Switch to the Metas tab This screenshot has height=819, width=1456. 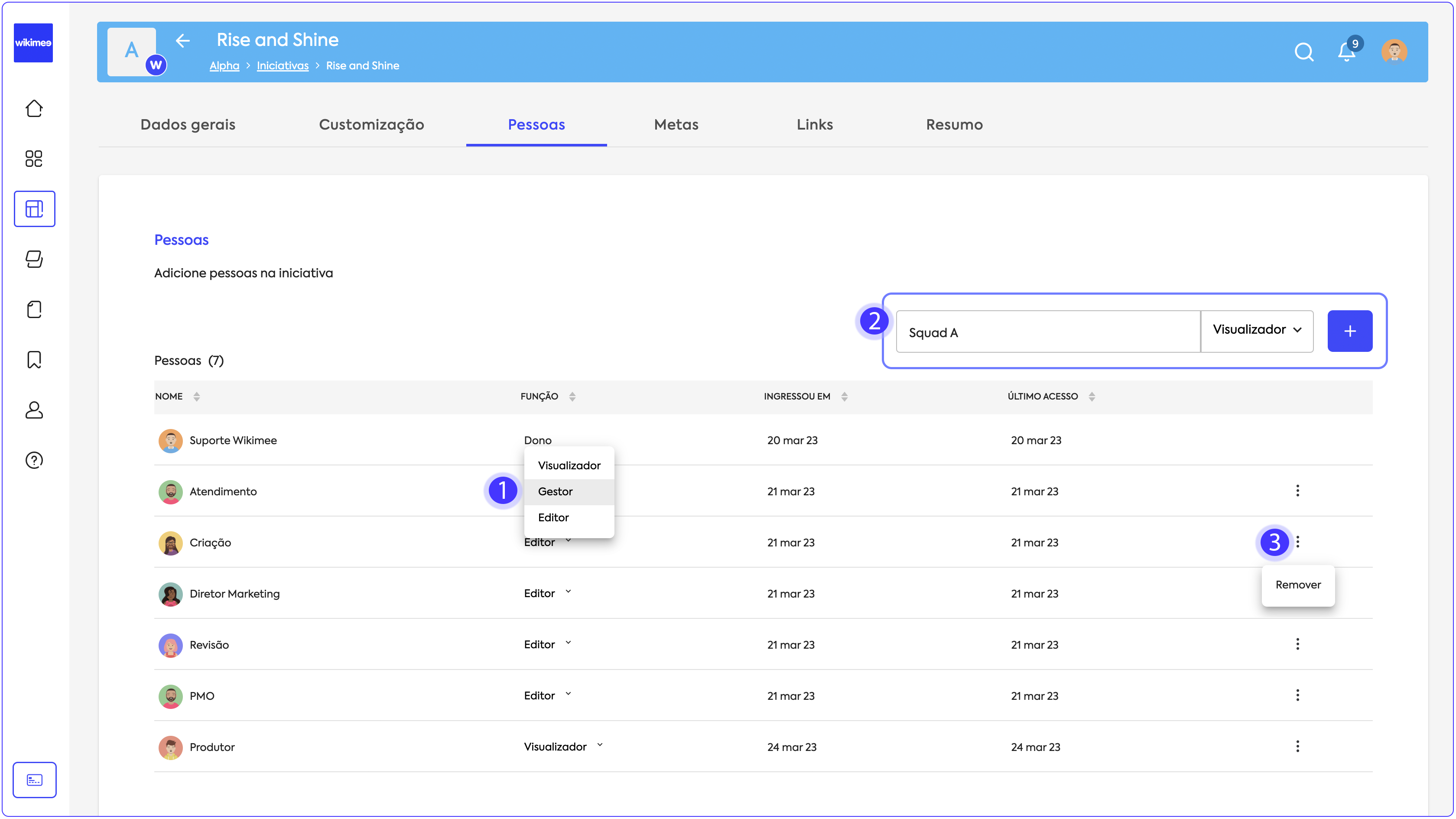(x=676, y=125)
